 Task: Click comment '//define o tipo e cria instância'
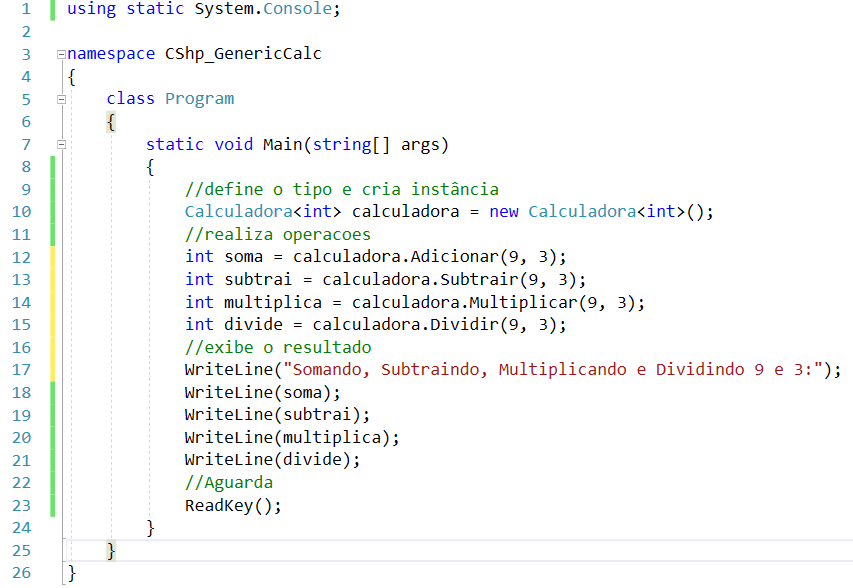pyautogui.click(x=342, y=189)
